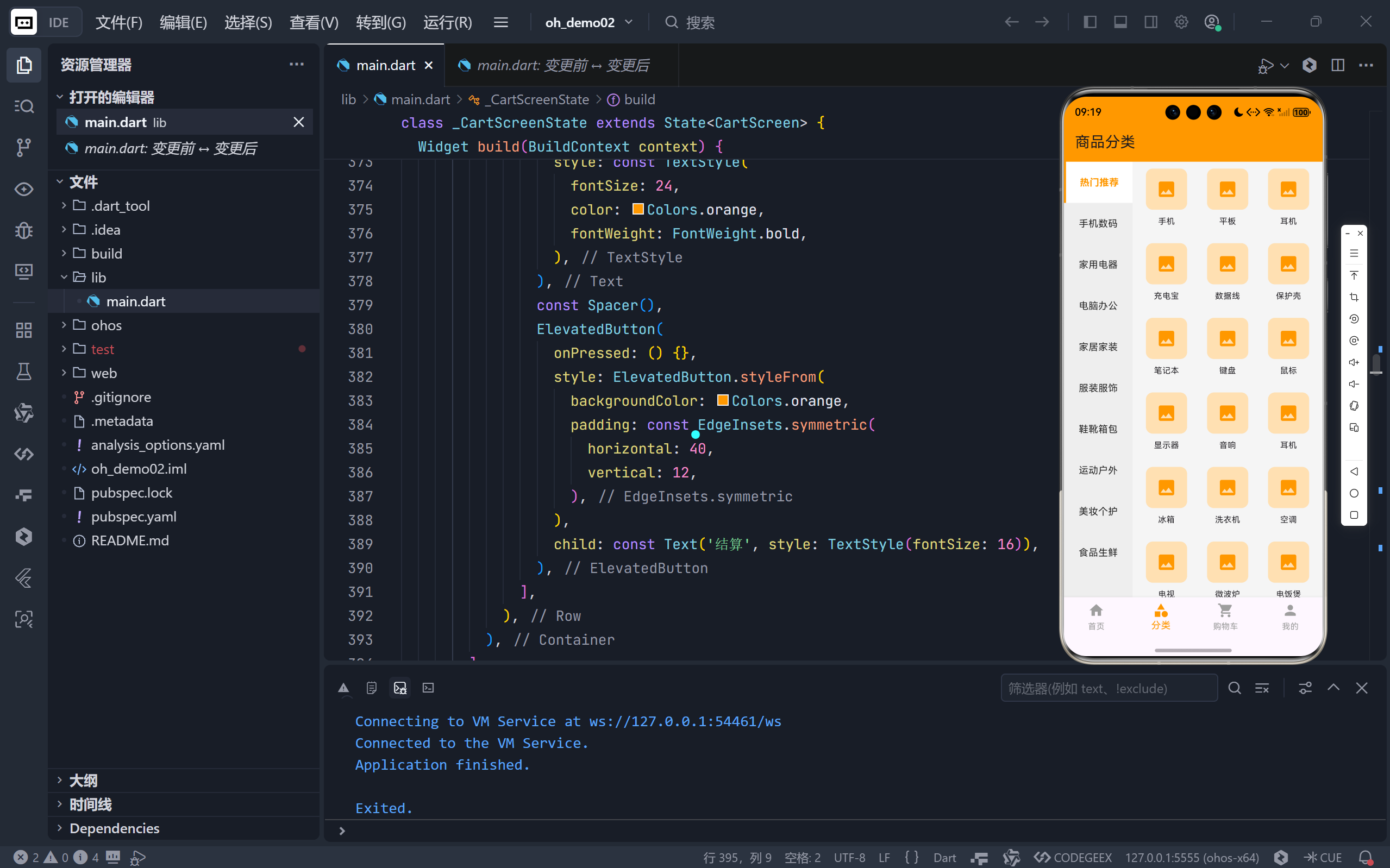Toggle the bottom panel layout icon
This screenshot has height=868, width=1390.
coord(1120,22)
